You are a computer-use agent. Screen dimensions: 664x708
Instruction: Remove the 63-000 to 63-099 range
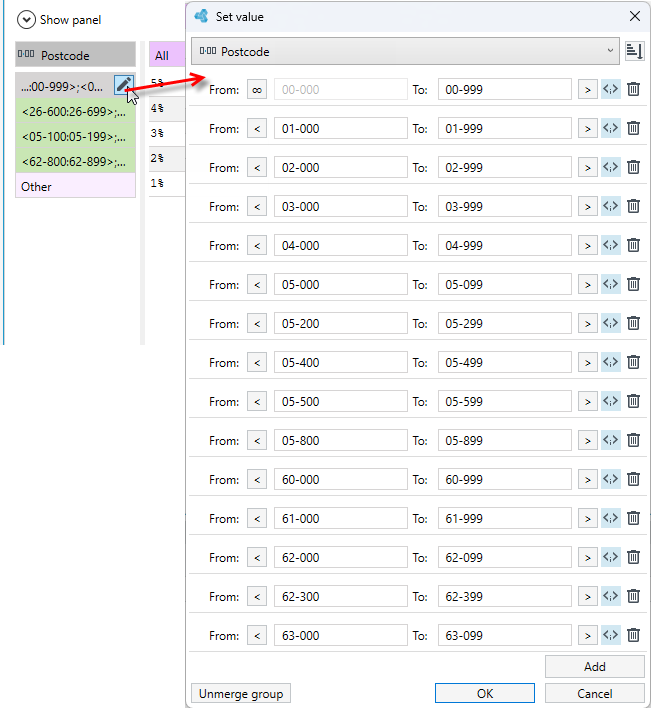coord(633,635)
